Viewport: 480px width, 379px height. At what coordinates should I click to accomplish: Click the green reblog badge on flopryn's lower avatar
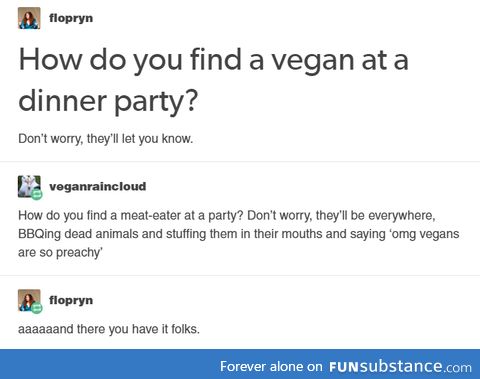[x=37, y=308]
